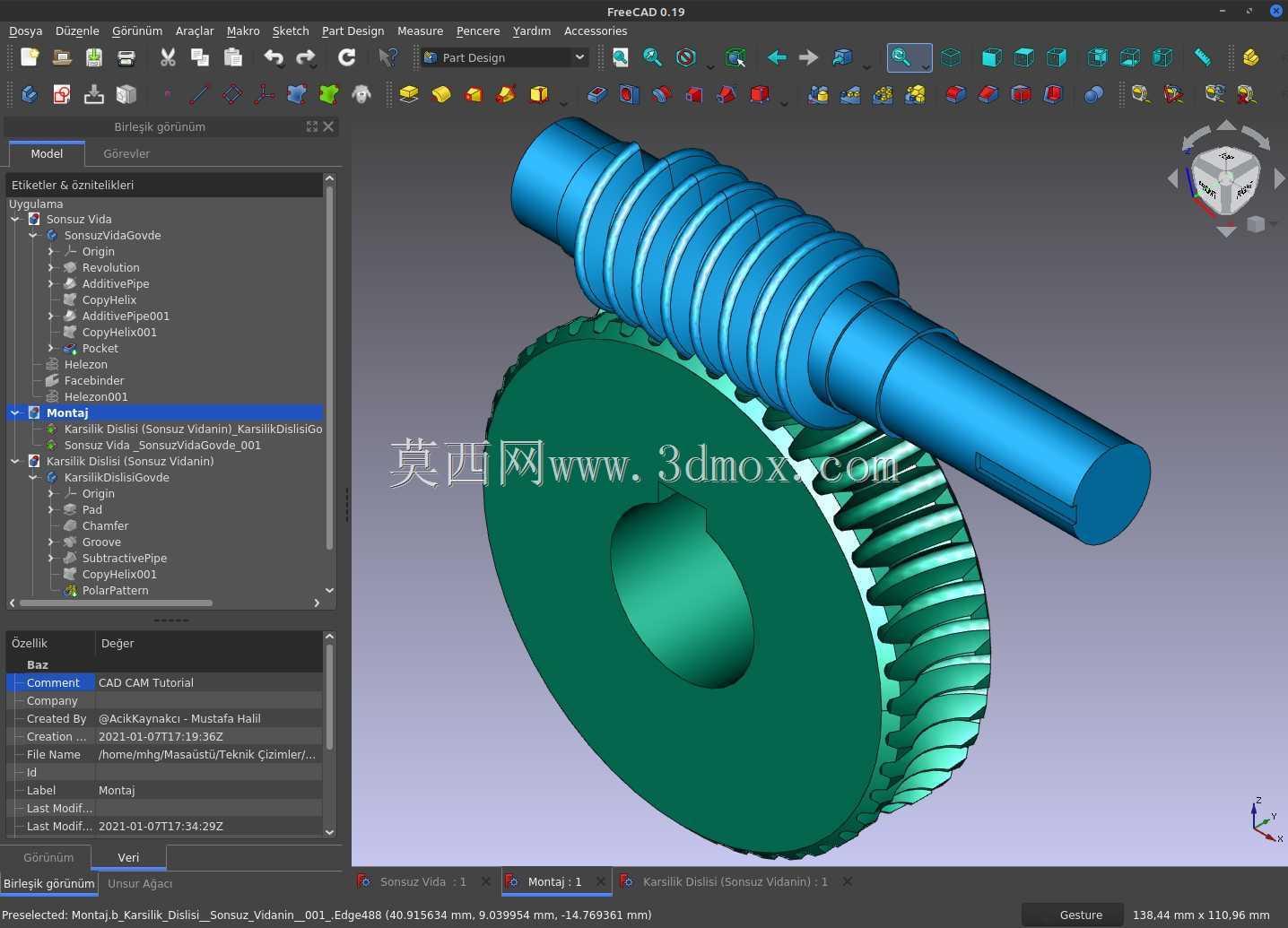The image size is (1288, 928).
Task: Print the document icon
Action: point(126,57)
